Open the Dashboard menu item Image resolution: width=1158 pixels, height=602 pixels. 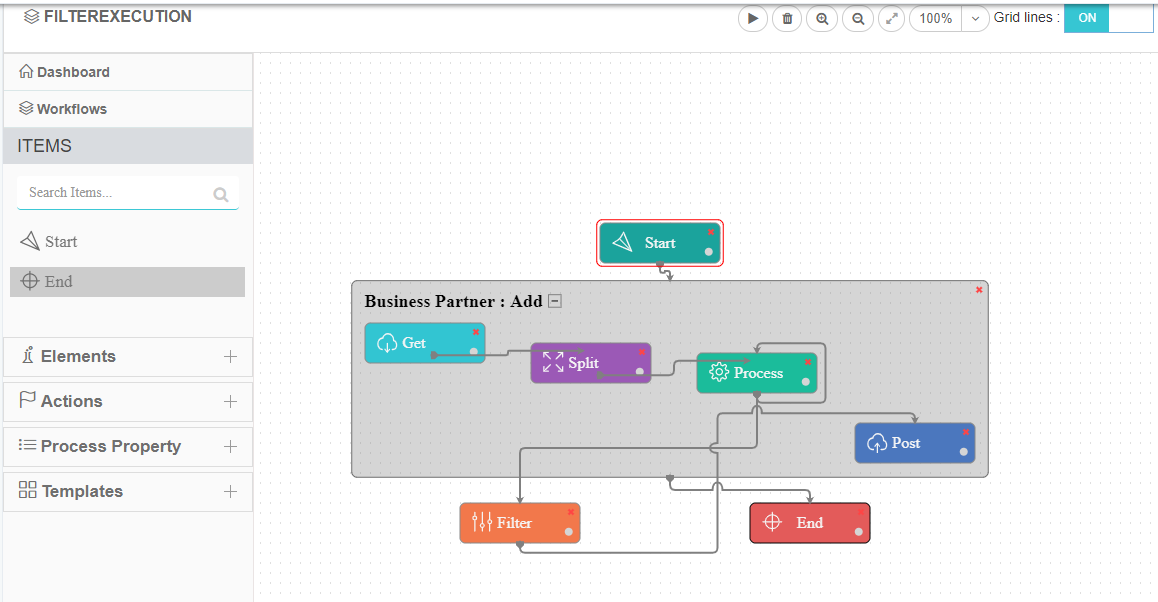73,72
